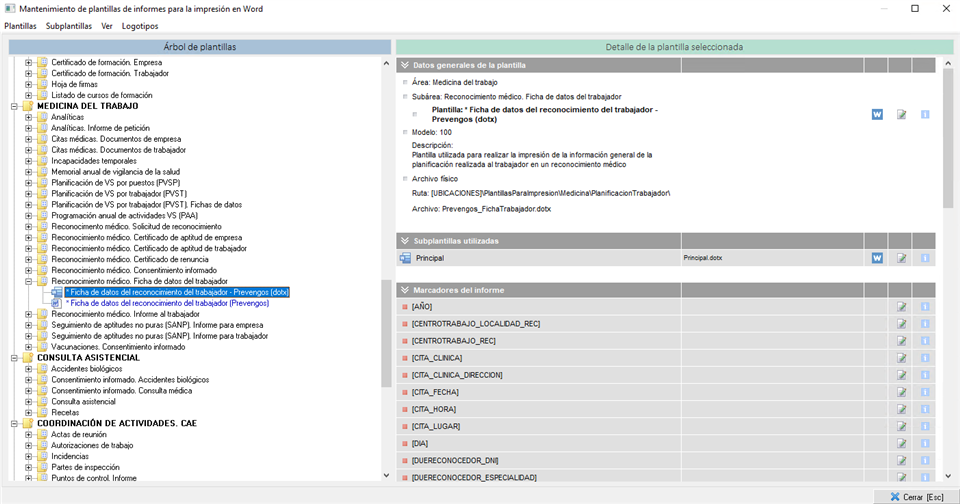Edit the [CITA_FECHA] marker
This screenshot has height=504, width=960.
click(901, 392)
